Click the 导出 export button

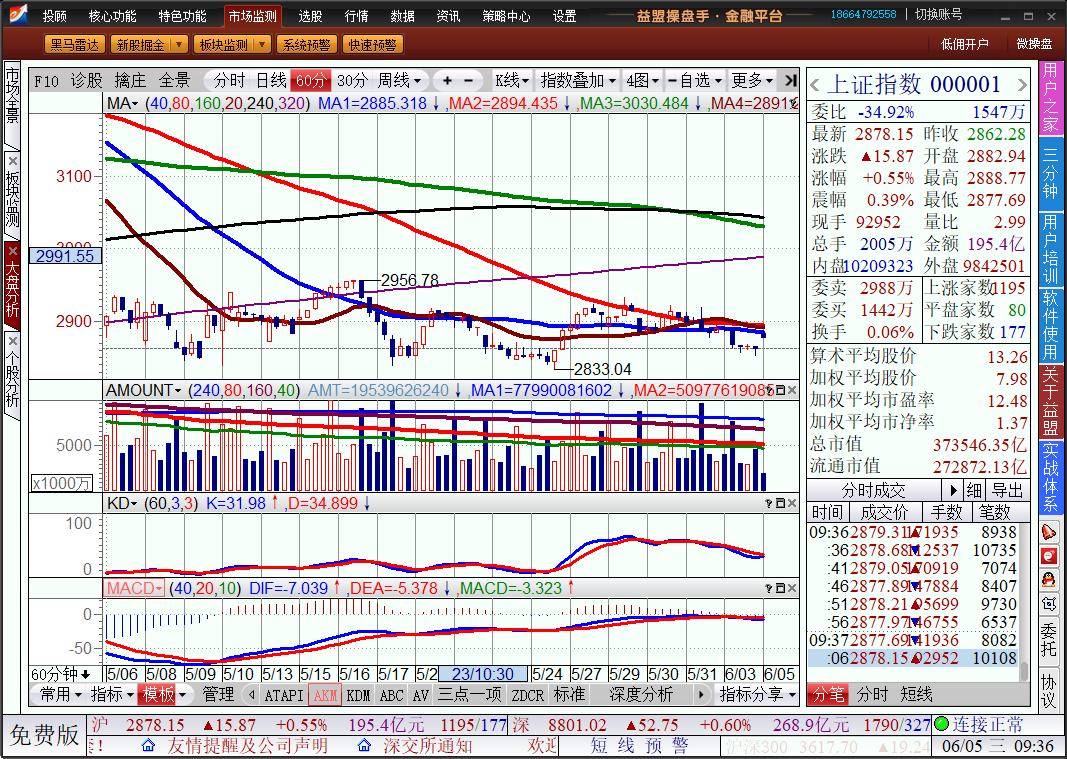tap(1007, 490)
